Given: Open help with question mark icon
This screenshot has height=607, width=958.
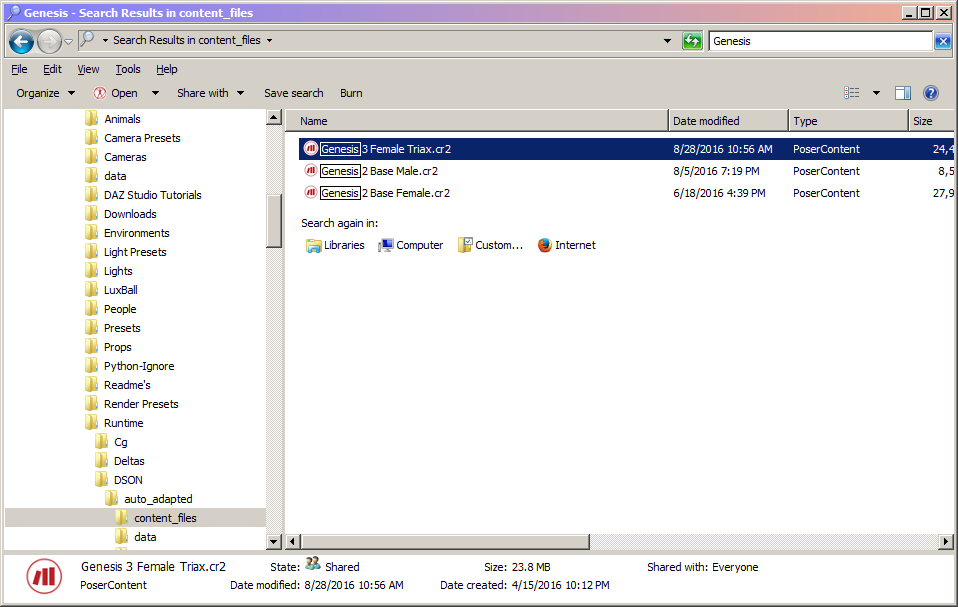Looking at the screenshot, I should click(931, 93).
